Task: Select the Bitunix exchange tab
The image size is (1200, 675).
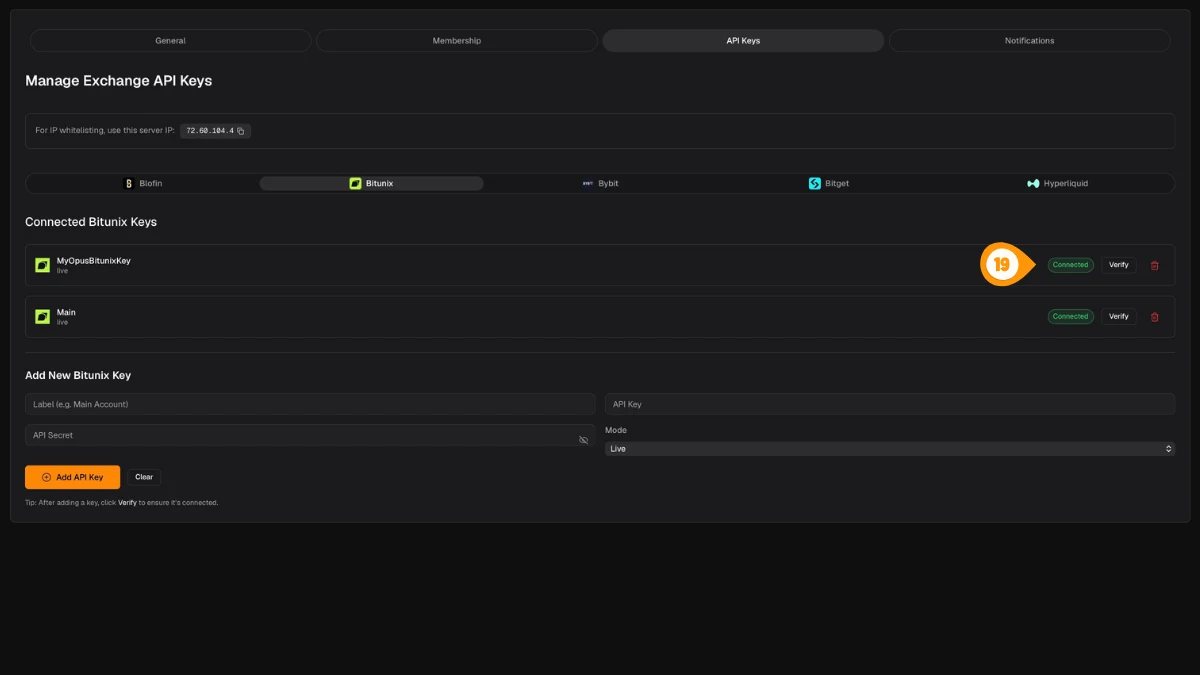Action: click(x=371, y=184)
